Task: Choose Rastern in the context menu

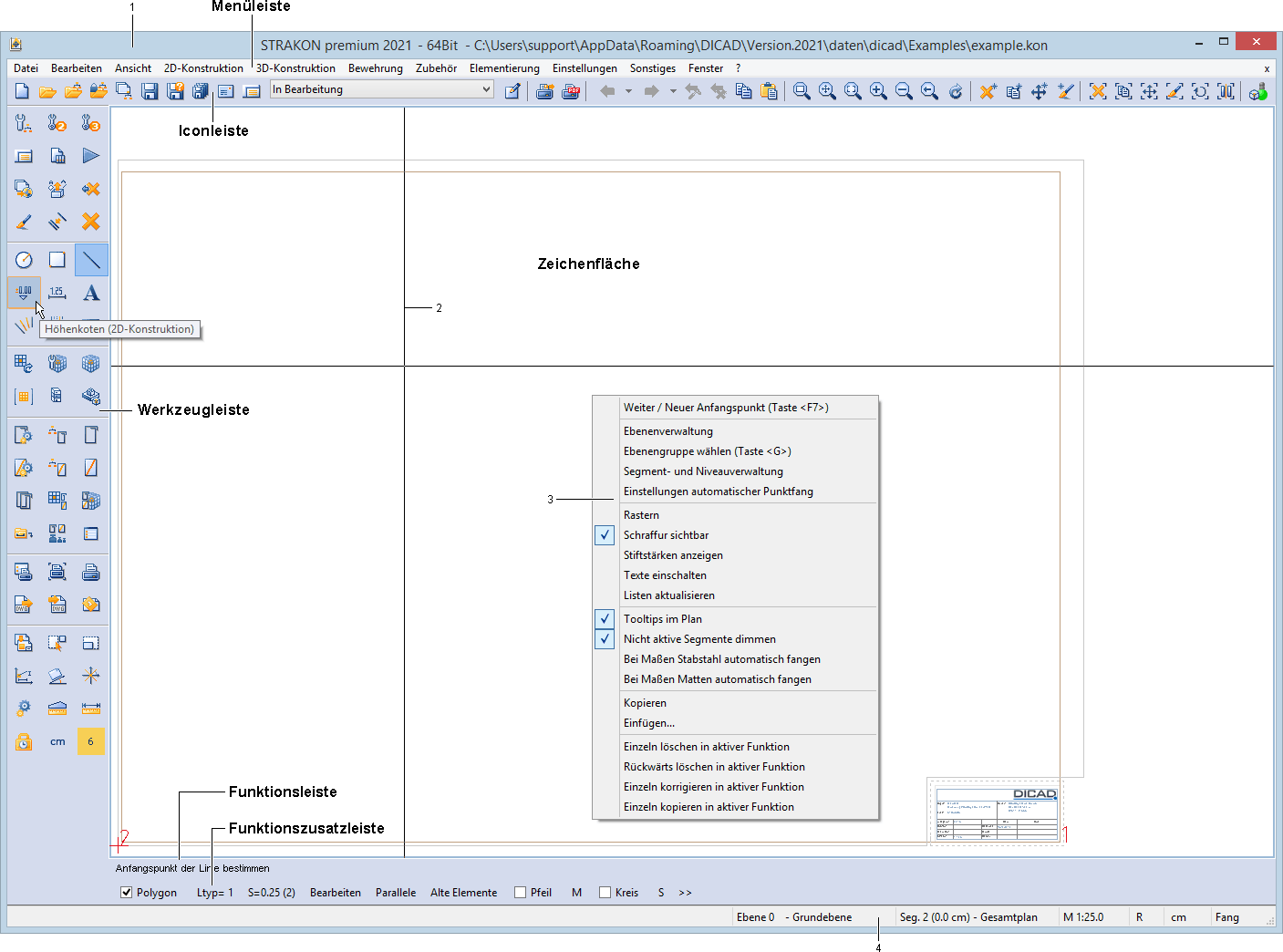Action: coord(736,515)
